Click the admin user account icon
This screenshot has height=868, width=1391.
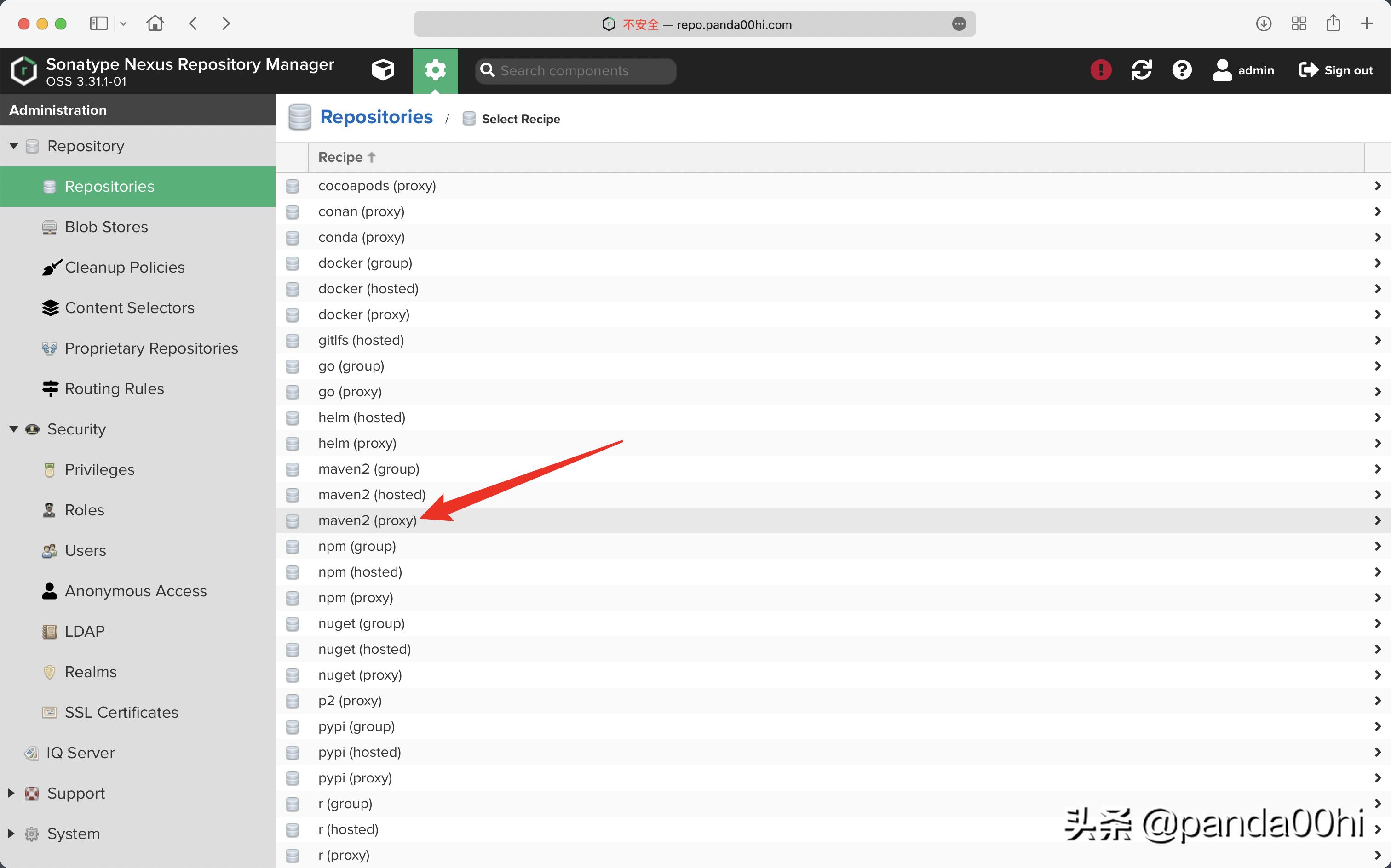[1222, 70]
